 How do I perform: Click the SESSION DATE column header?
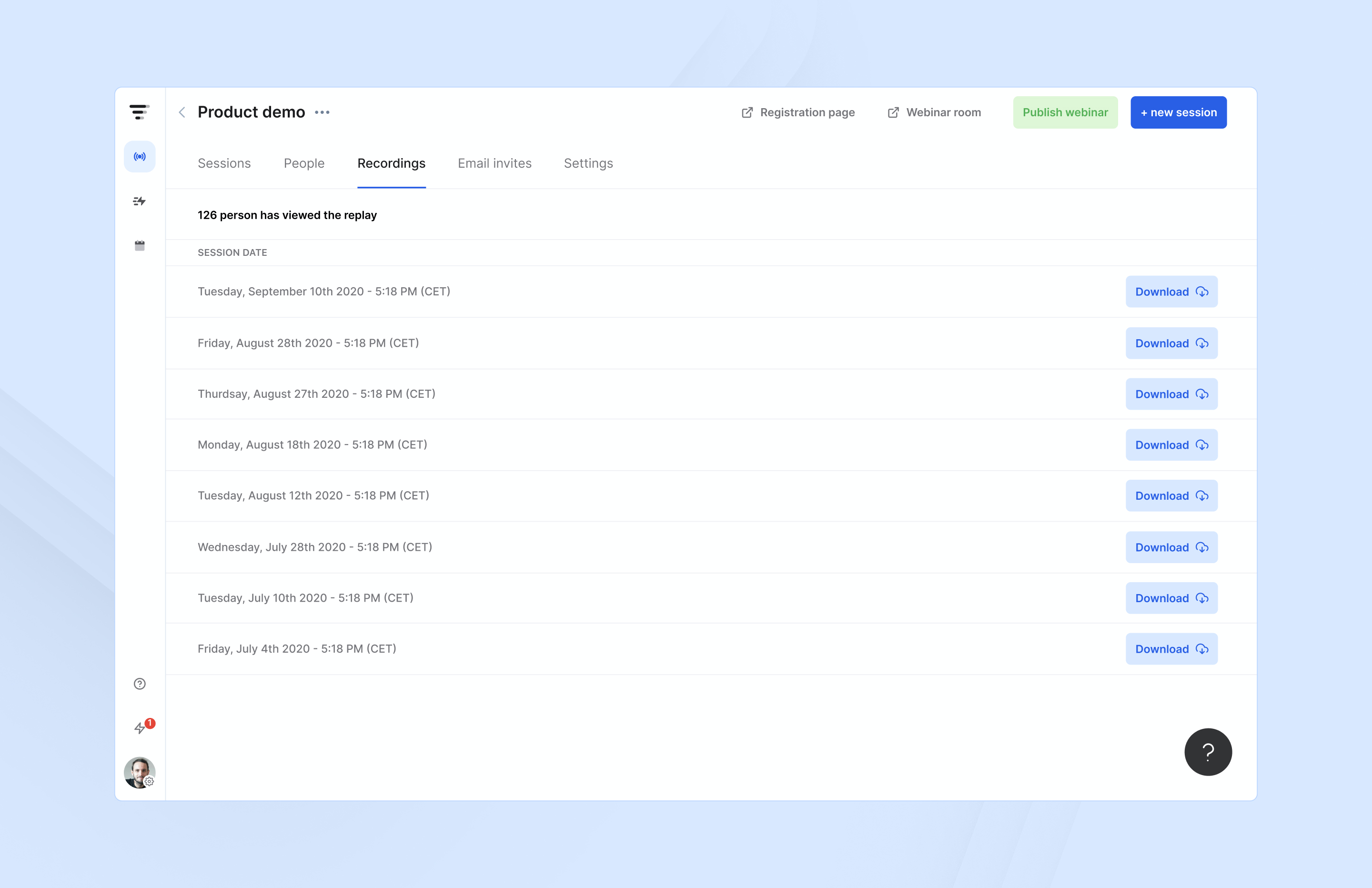tap(232, 252)
